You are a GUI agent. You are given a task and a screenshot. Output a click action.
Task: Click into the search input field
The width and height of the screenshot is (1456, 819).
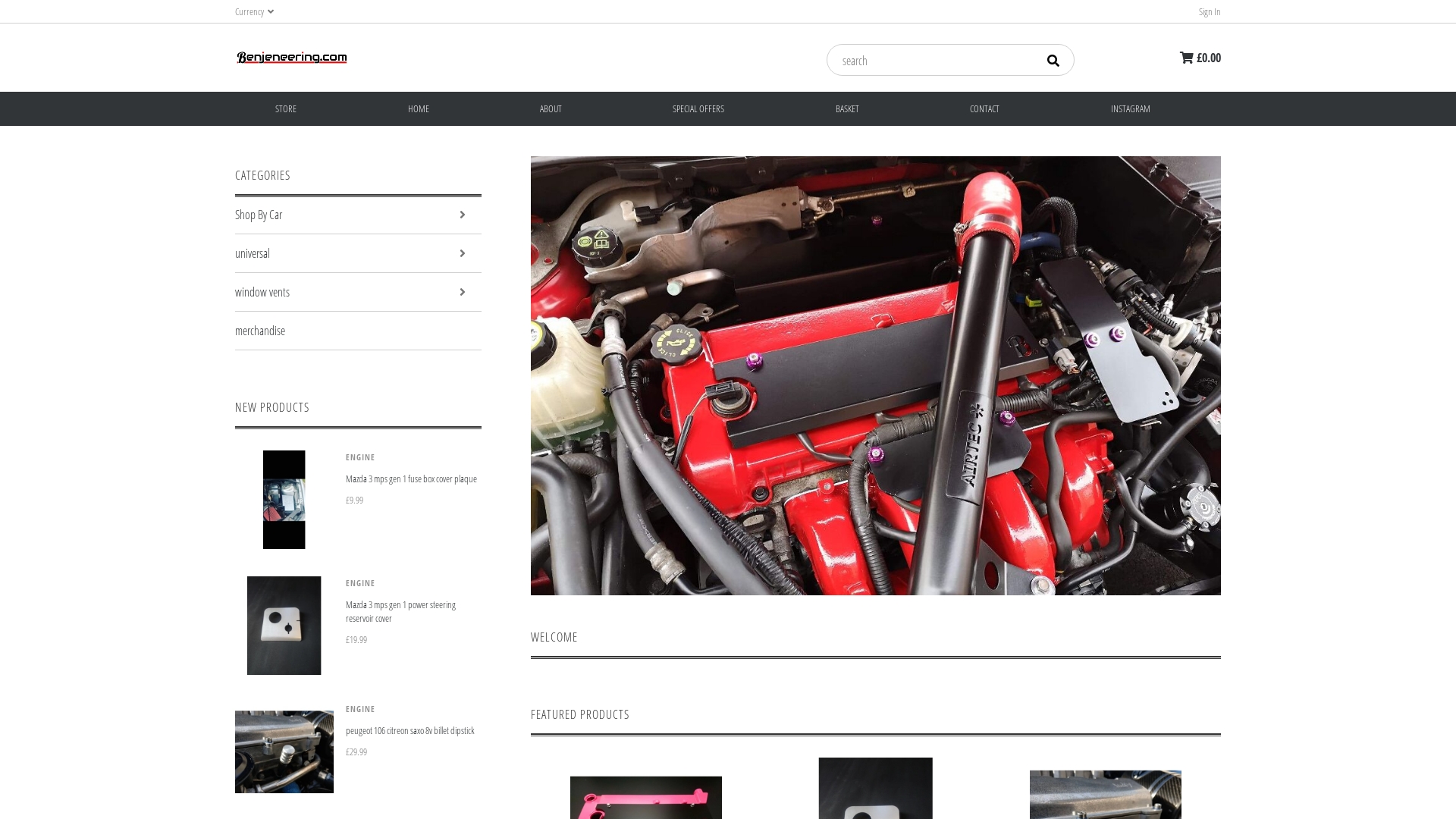tap(933, 61)
